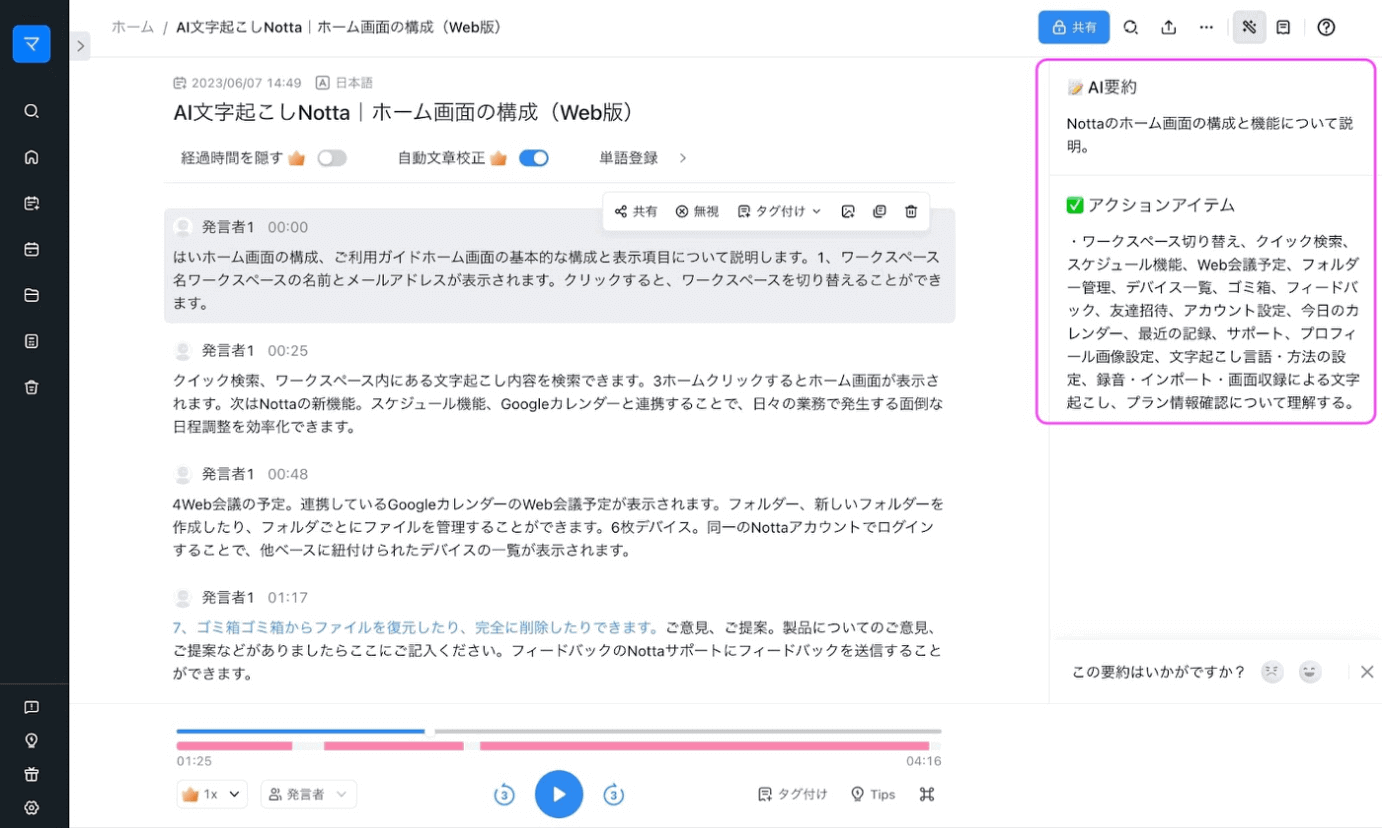Click the first transcript paragraph text
Screen dimensions: 1382x828
pyautogui.click(x=557, y=279)
